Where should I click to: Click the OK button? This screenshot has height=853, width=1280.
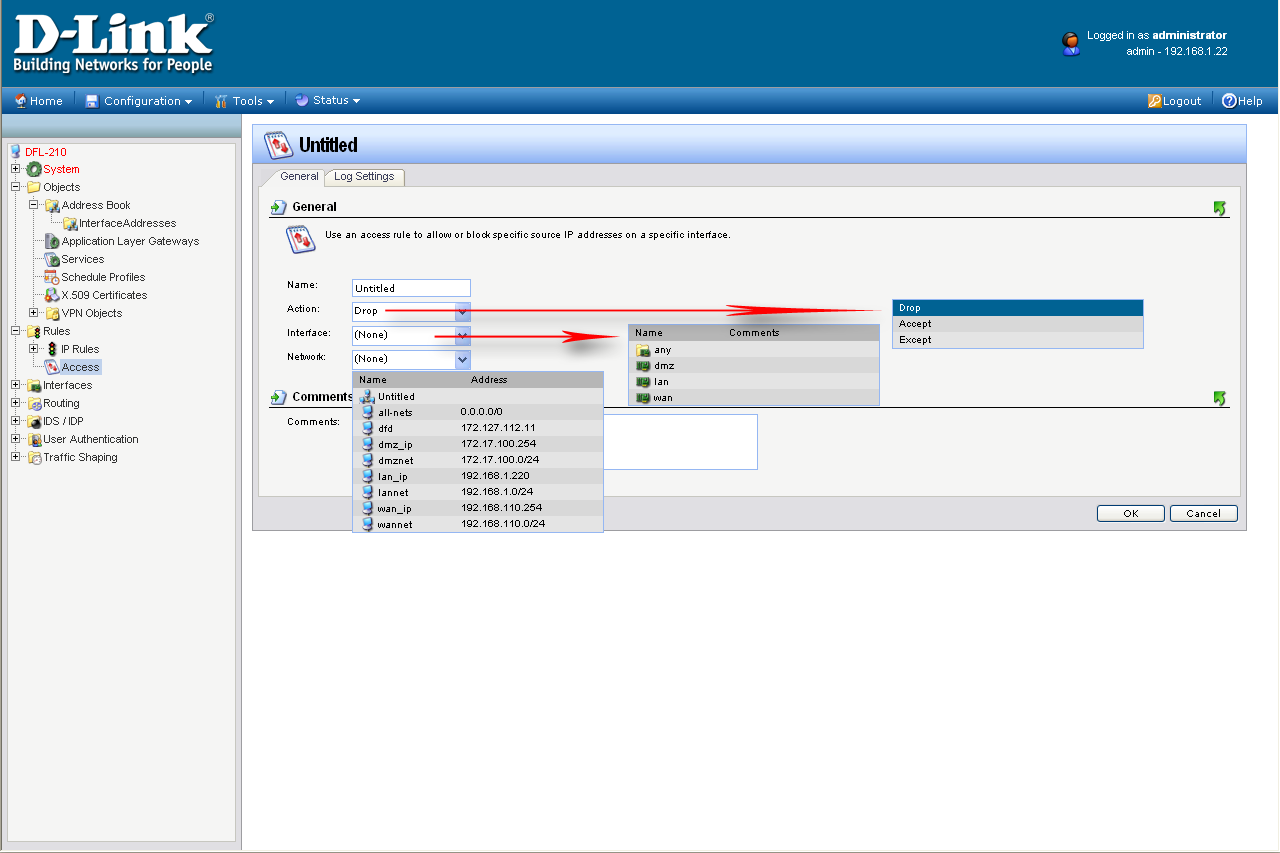pos(1131,514)
